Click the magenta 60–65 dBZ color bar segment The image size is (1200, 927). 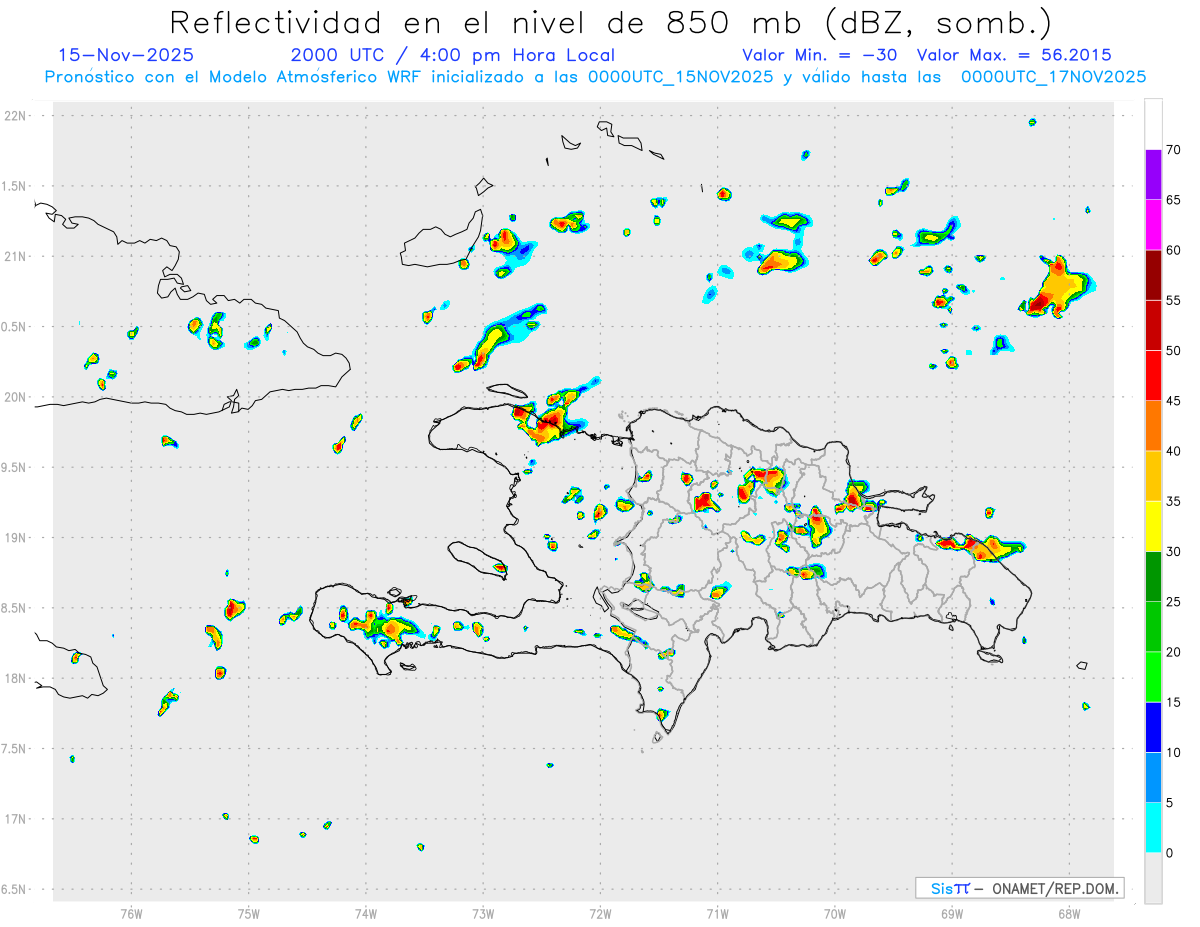click(x=1153, y=225)
